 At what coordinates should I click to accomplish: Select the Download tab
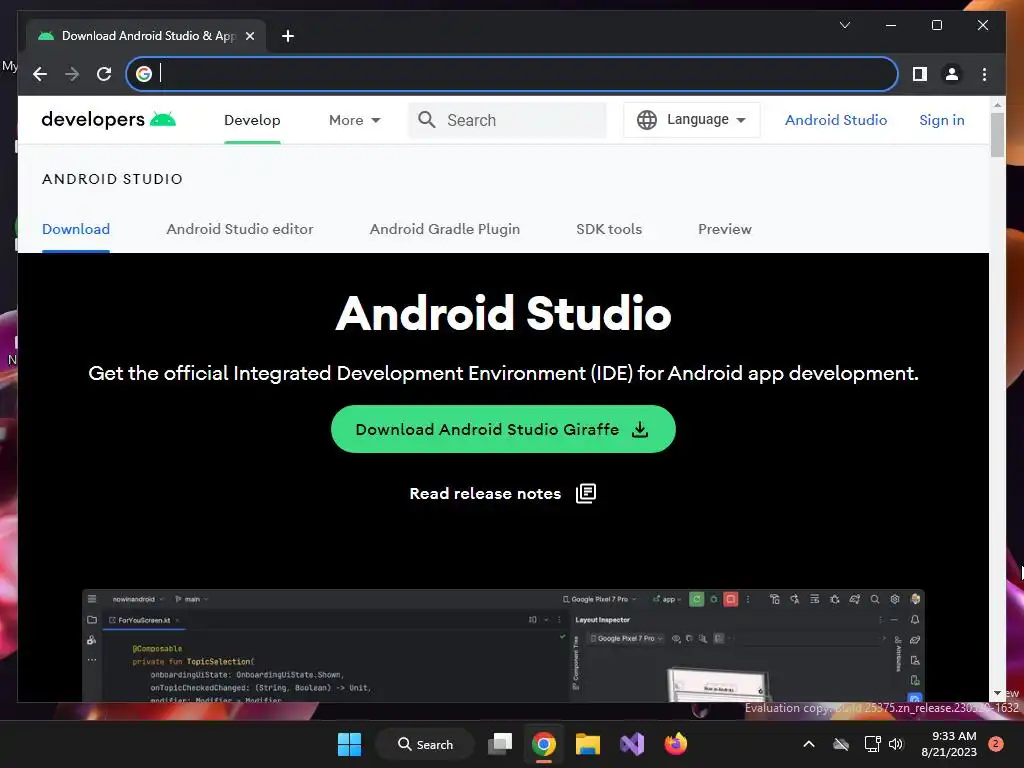[x=76, y=229]
